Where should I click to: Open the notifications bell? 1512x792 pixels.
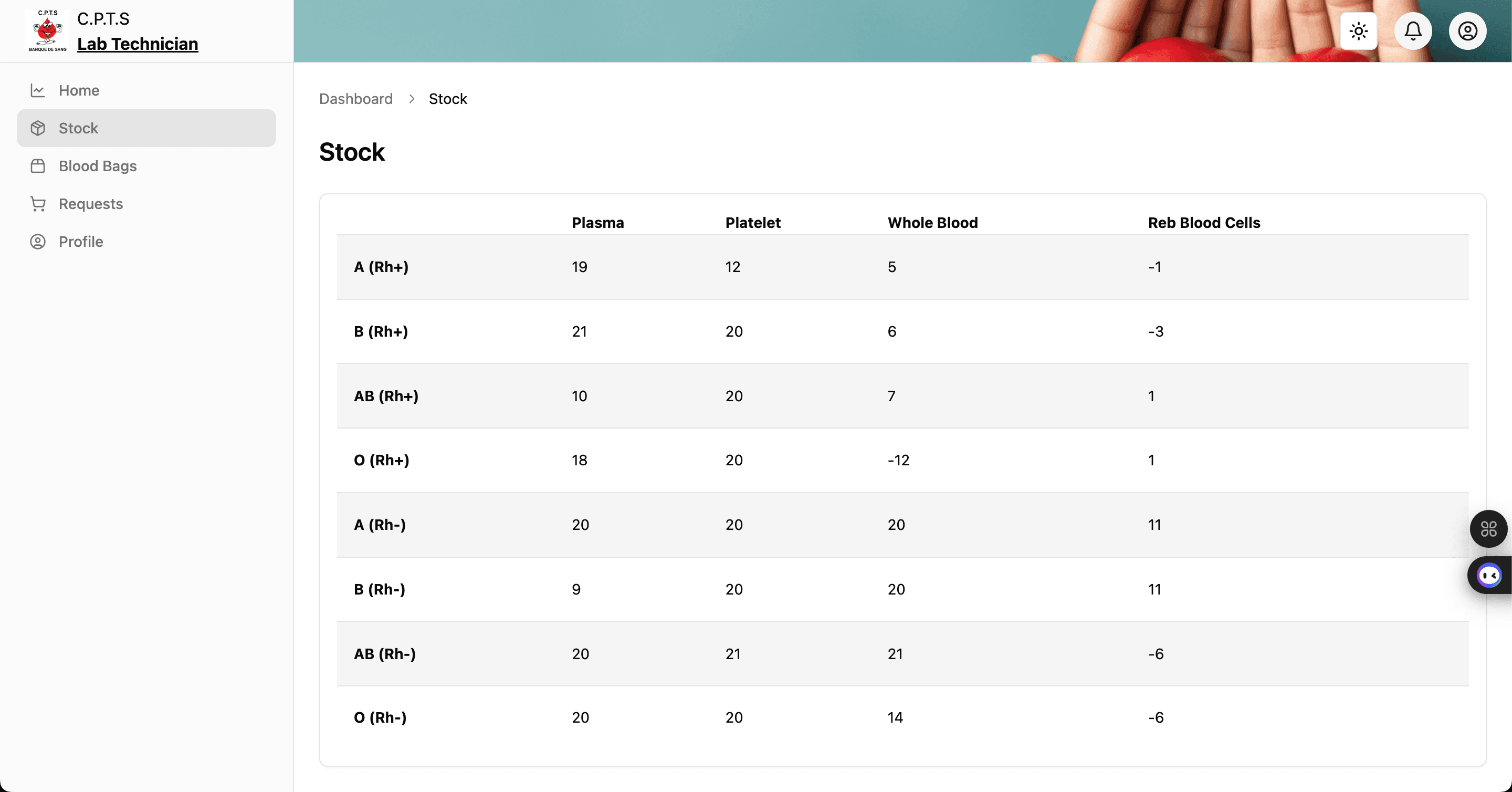(x=1413, y=31)
